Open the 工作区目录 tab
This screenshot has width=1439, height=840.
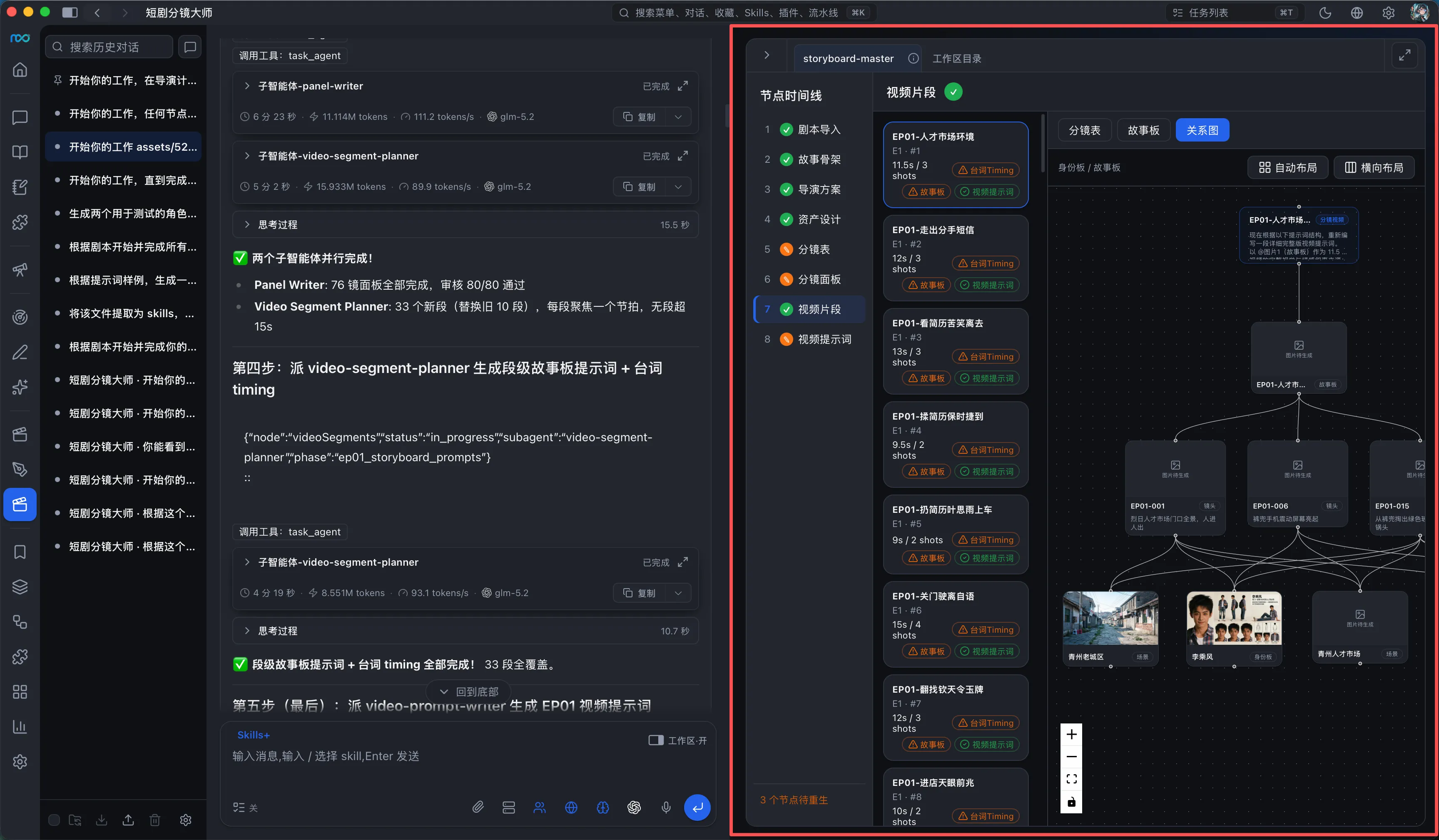(956, 58)
